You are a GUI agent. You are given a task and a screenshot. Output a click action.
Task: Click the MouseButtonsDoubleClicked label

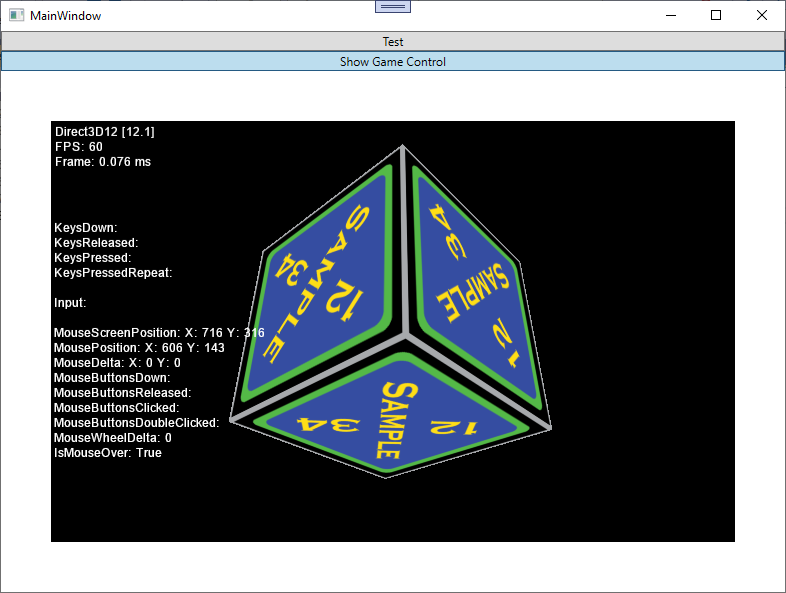click(136, 423)
